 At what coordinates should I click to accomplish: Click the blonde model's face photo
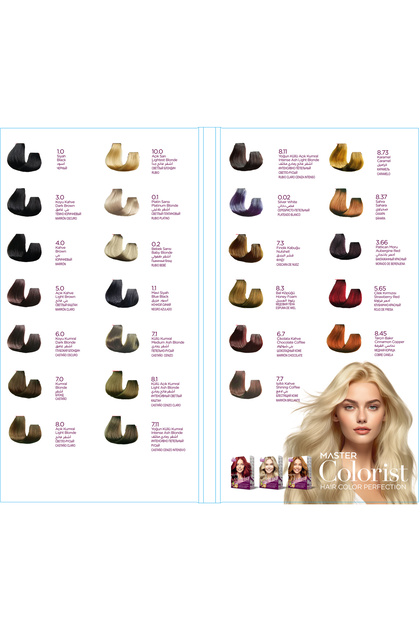(x=363, y=414)
